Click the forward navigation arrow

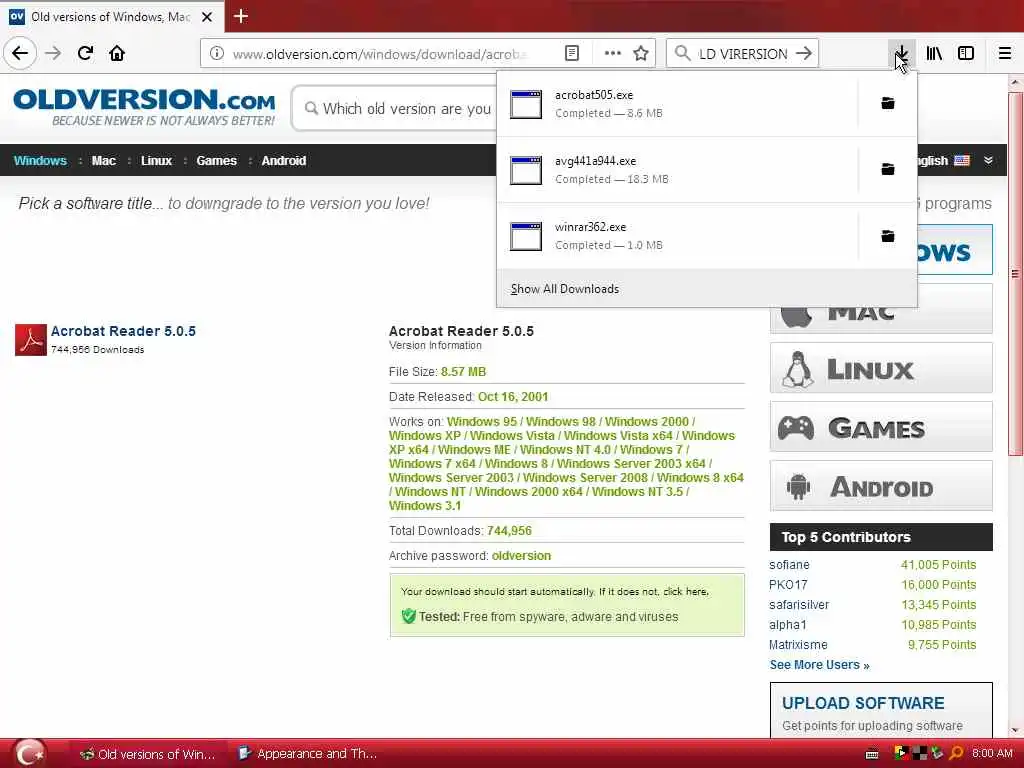tap(53, 54)
